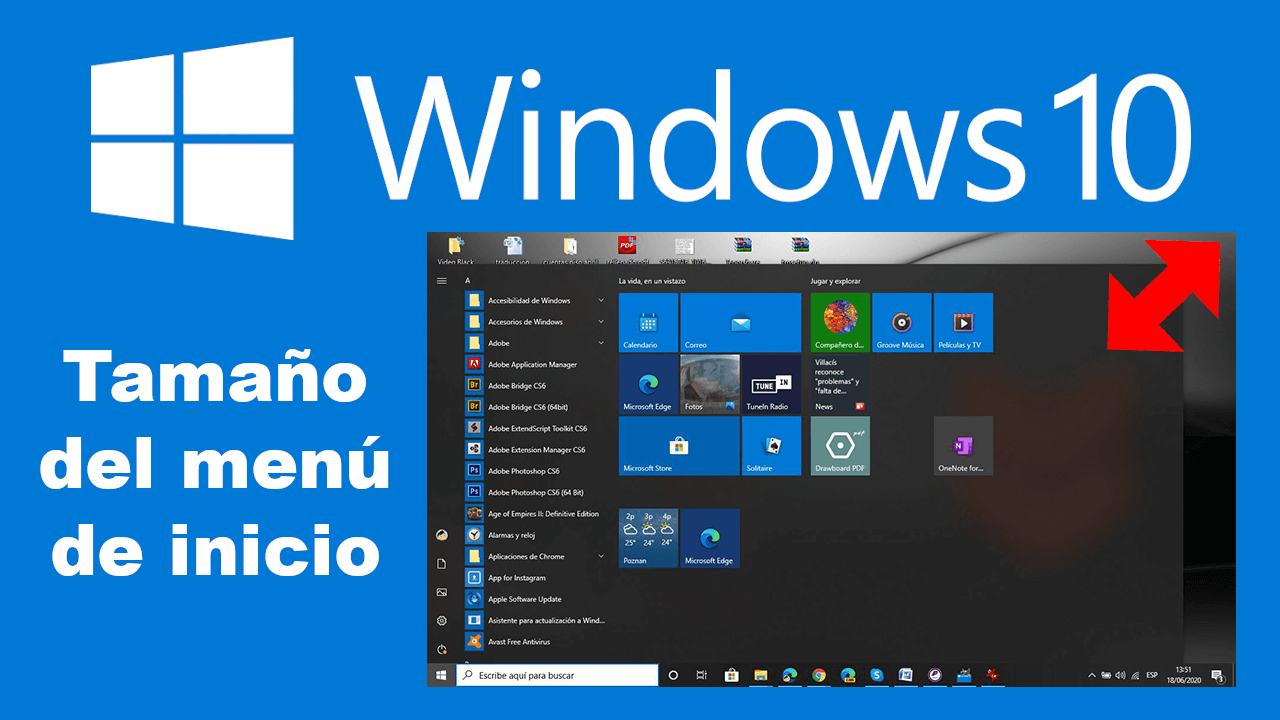Launch Adobe Photoshop CS6 (64 Bit)
The width and height of the screenshot is (1280, 720).
[x=535, y=492]
